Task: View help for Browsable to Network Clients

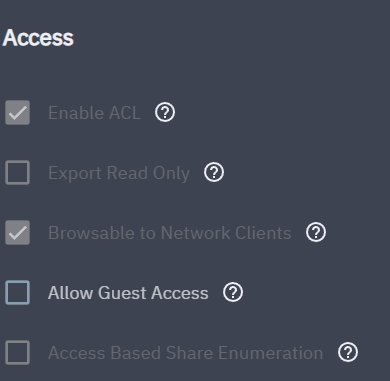Action: click(x=316, y=232)
